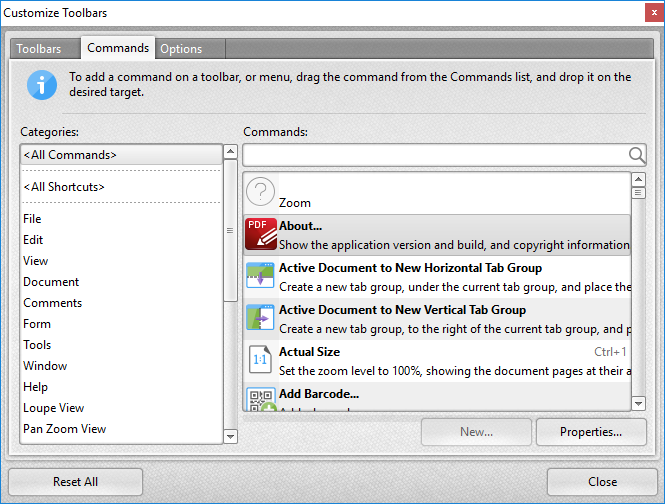This screenshot has height=504, width=665.
Task: Click the search magnifier icon
Action: point(636,155)
